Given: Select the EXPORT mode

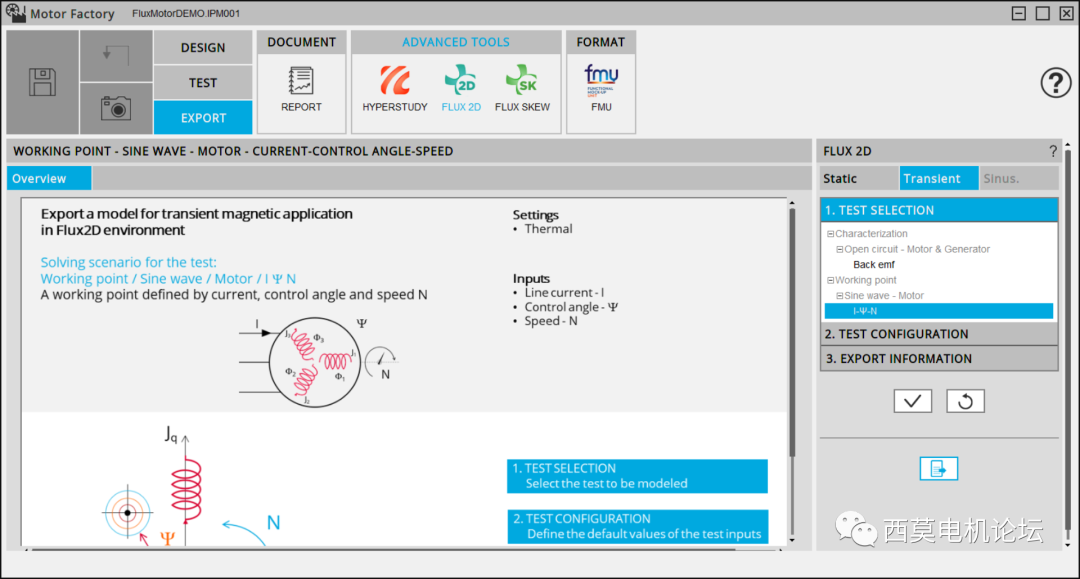Looking at the screenshot, I should pos(203,118).
